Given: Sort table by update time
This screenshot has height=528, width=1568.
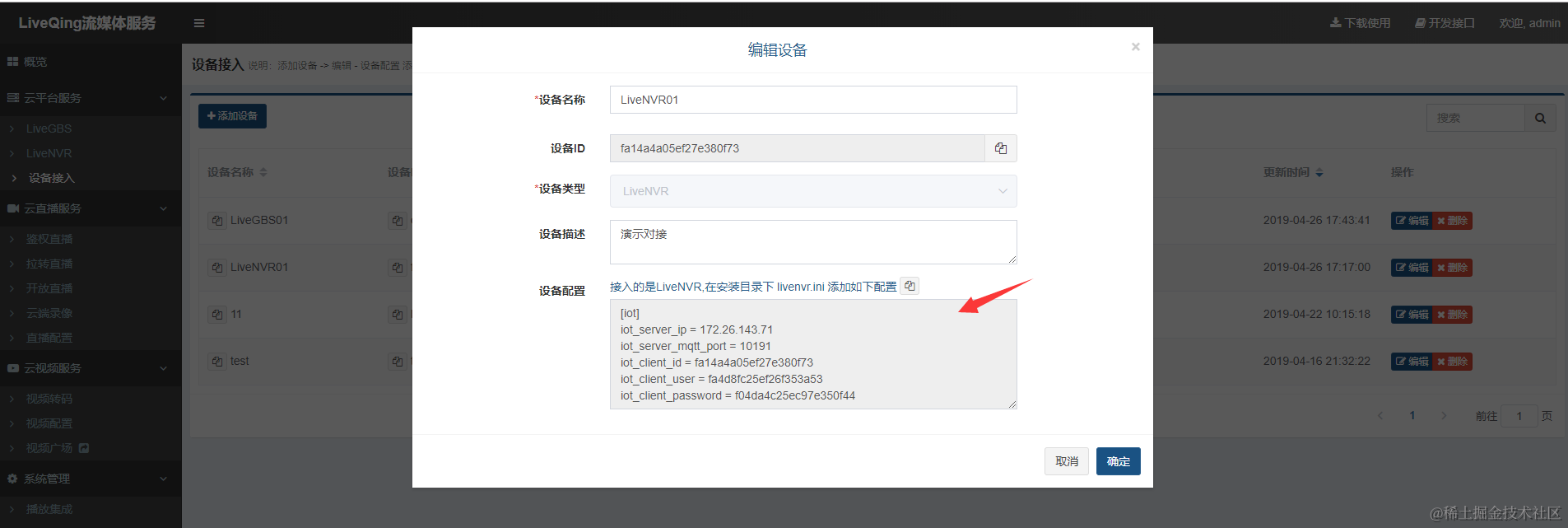Looking at the screenshot, I should click(1319, 172).
